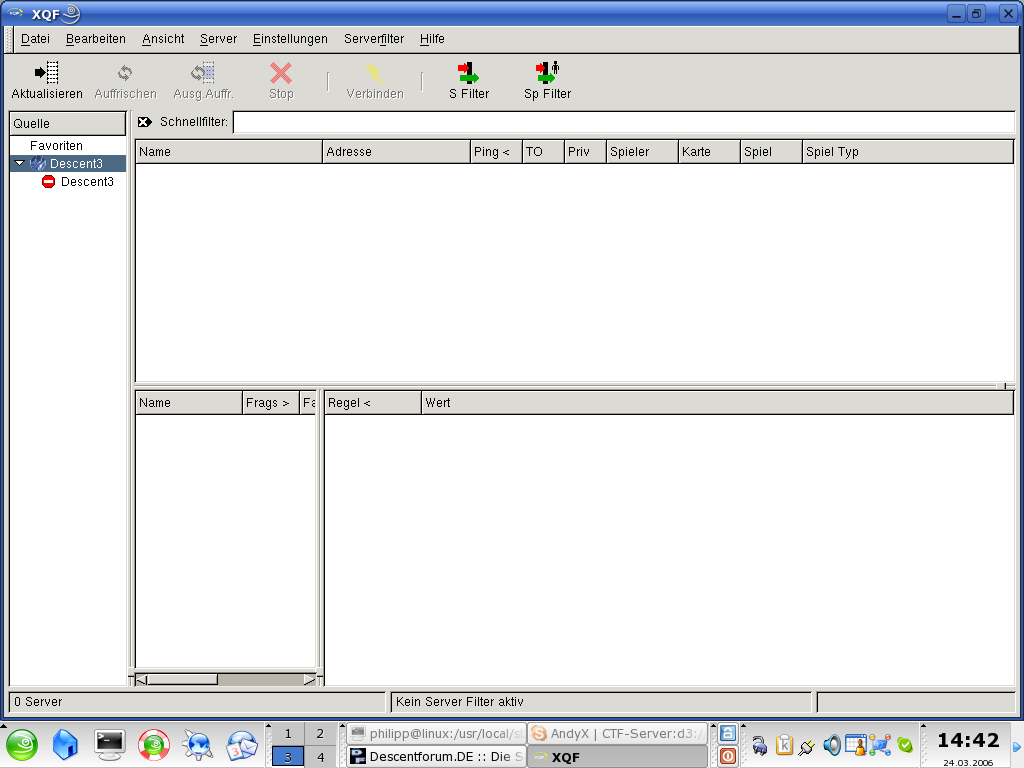Open the lifebuoy help center icon
1024x768 pixels.
pos(154,745)
